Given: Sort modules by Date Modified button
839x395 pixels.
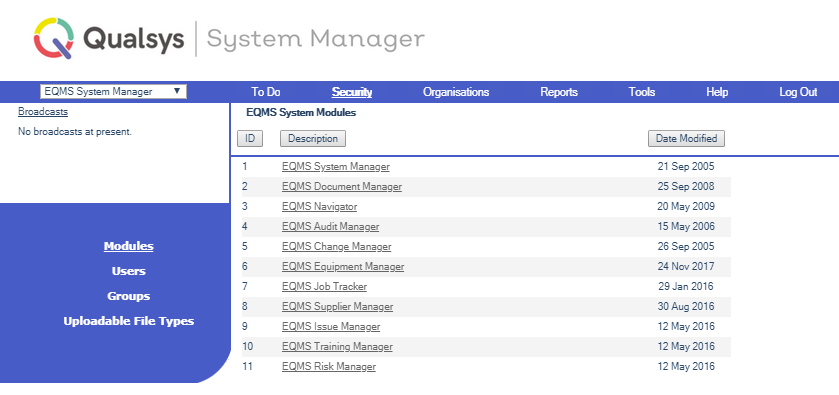Looking at the screenshot, I should [x=687, y=139].
